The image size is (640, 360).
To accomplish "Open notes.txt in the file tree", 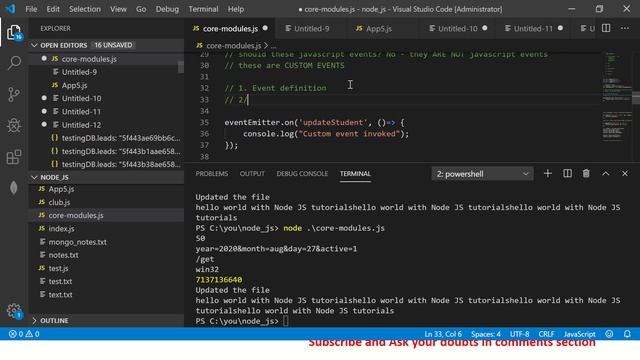I will 106,255.
